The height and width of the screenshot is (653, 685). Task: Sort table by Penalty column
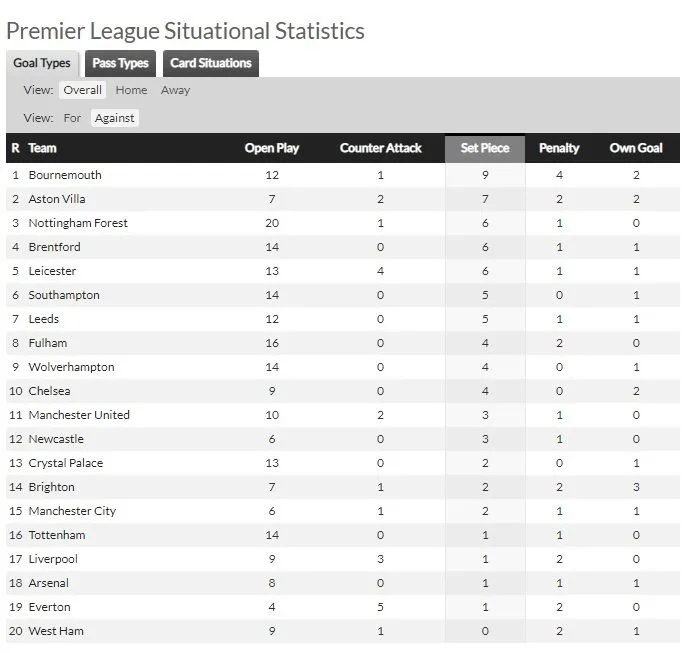[x=559, y=148]
